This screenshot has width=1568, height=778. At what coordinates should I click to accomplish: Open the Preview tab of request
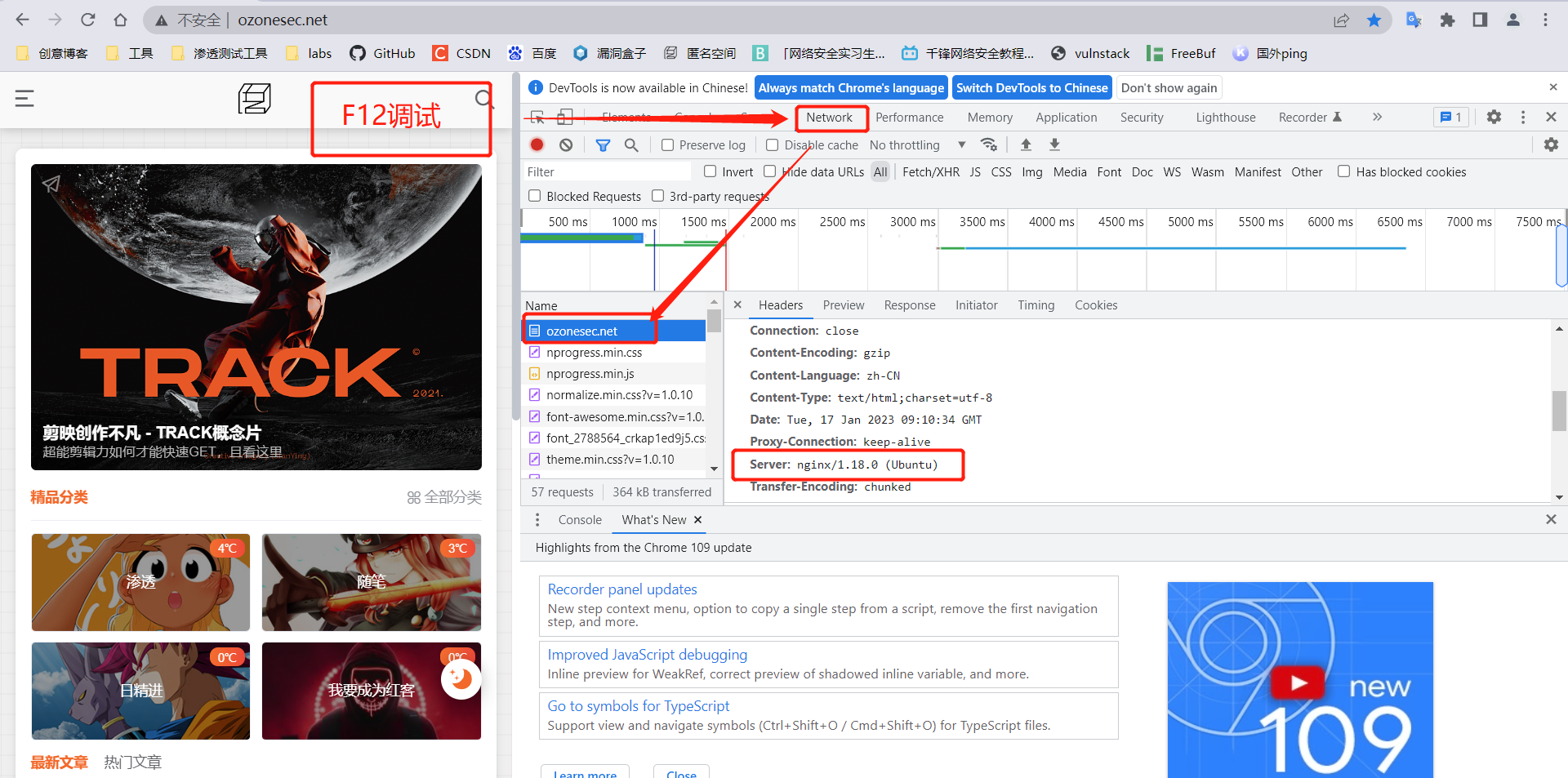[x=843, y=305]
